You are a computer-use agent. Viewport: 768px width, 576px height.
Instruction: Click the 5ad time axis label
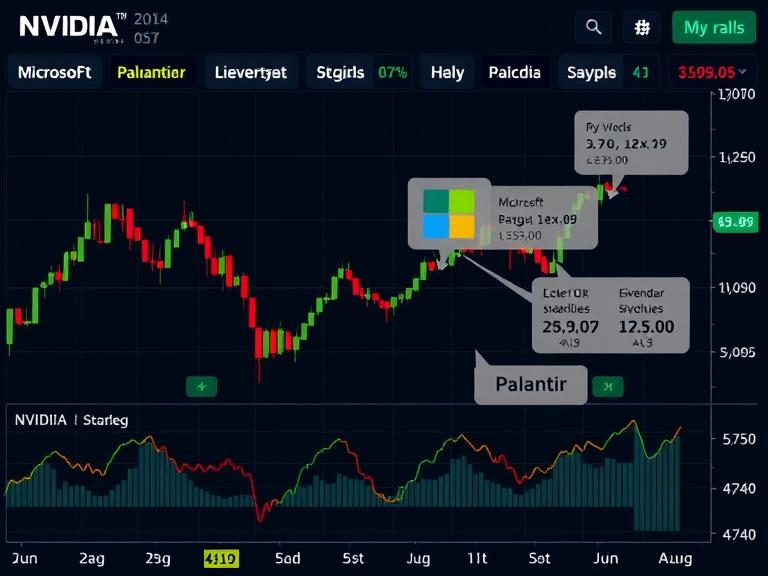(x=288, y=558)
